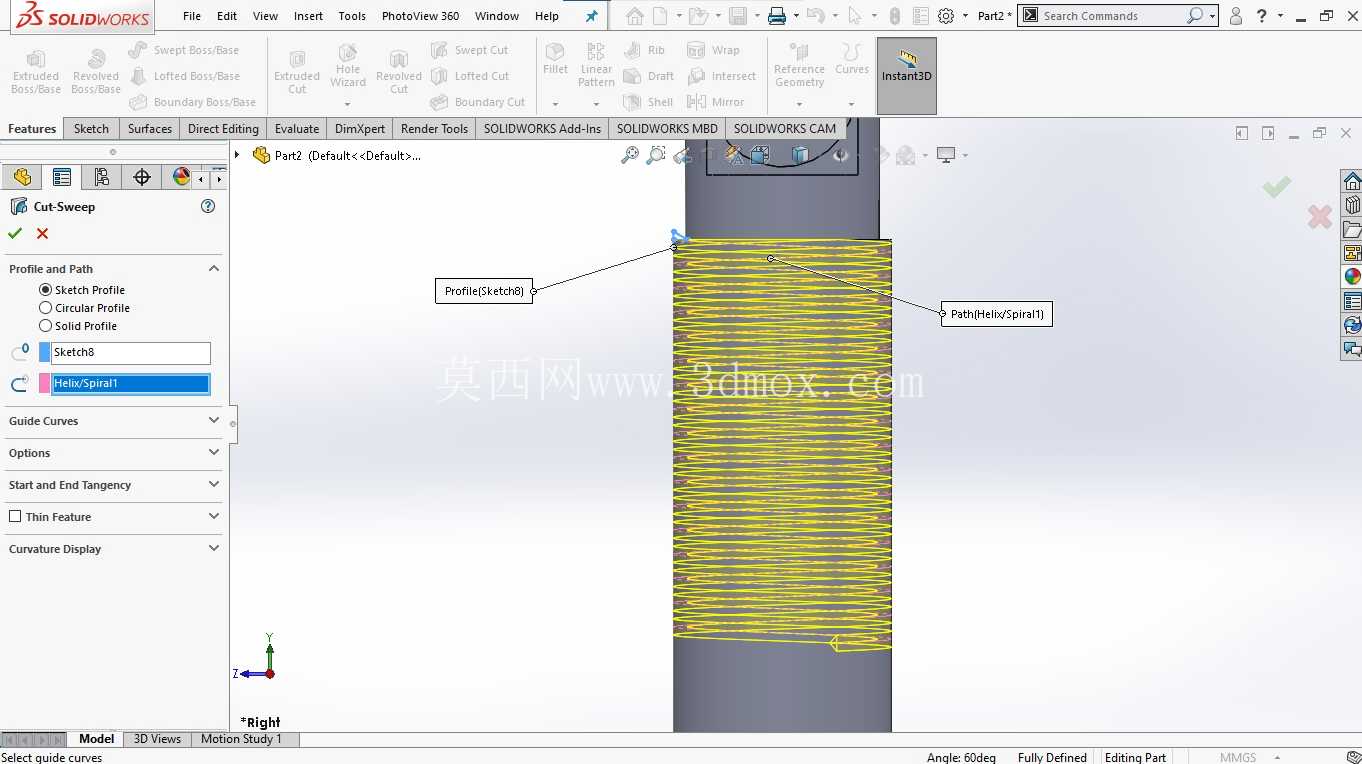Open the Tools menu
Screen dimensions: 1362x764
click(x=352, y=16)
